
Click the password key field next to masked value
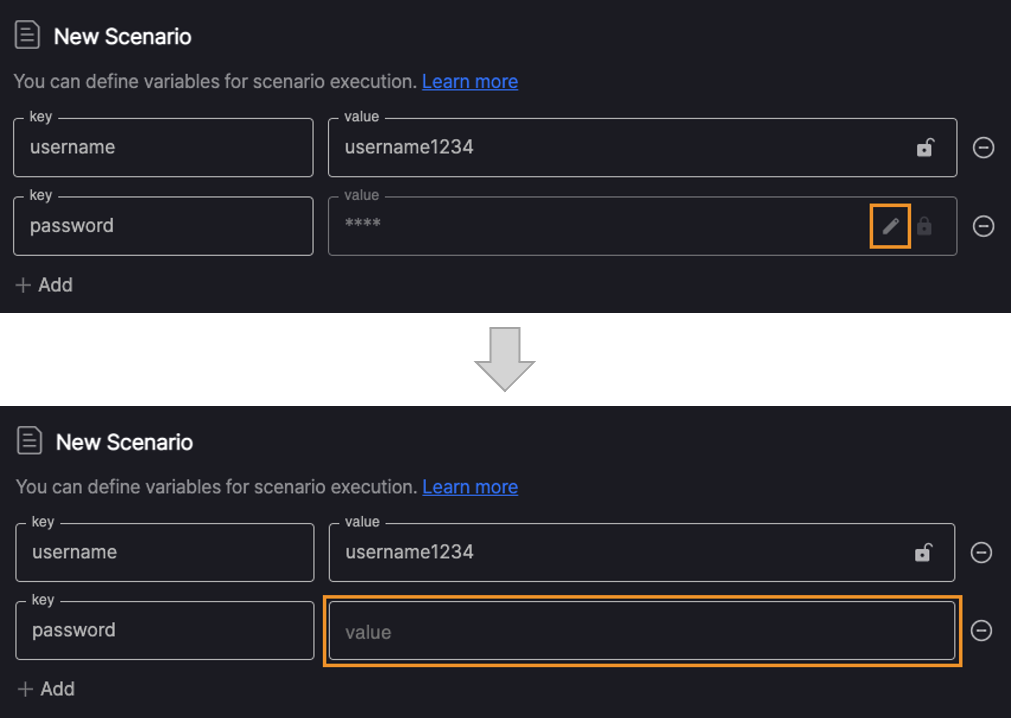[163, 226]
